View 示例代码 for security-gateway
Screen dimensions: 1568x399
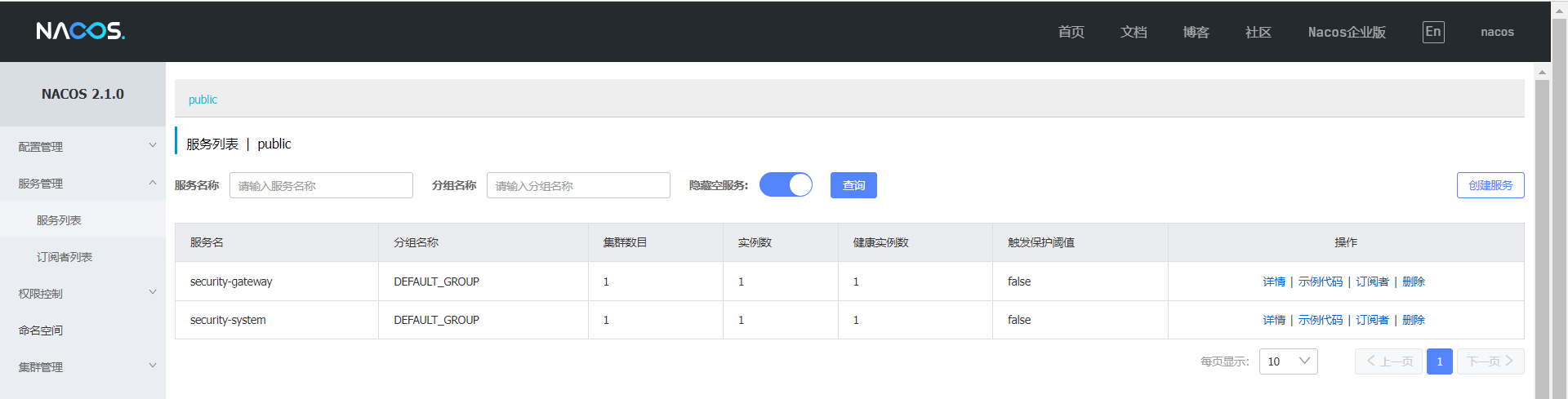pyautogui.click(x=1320, y=282)
